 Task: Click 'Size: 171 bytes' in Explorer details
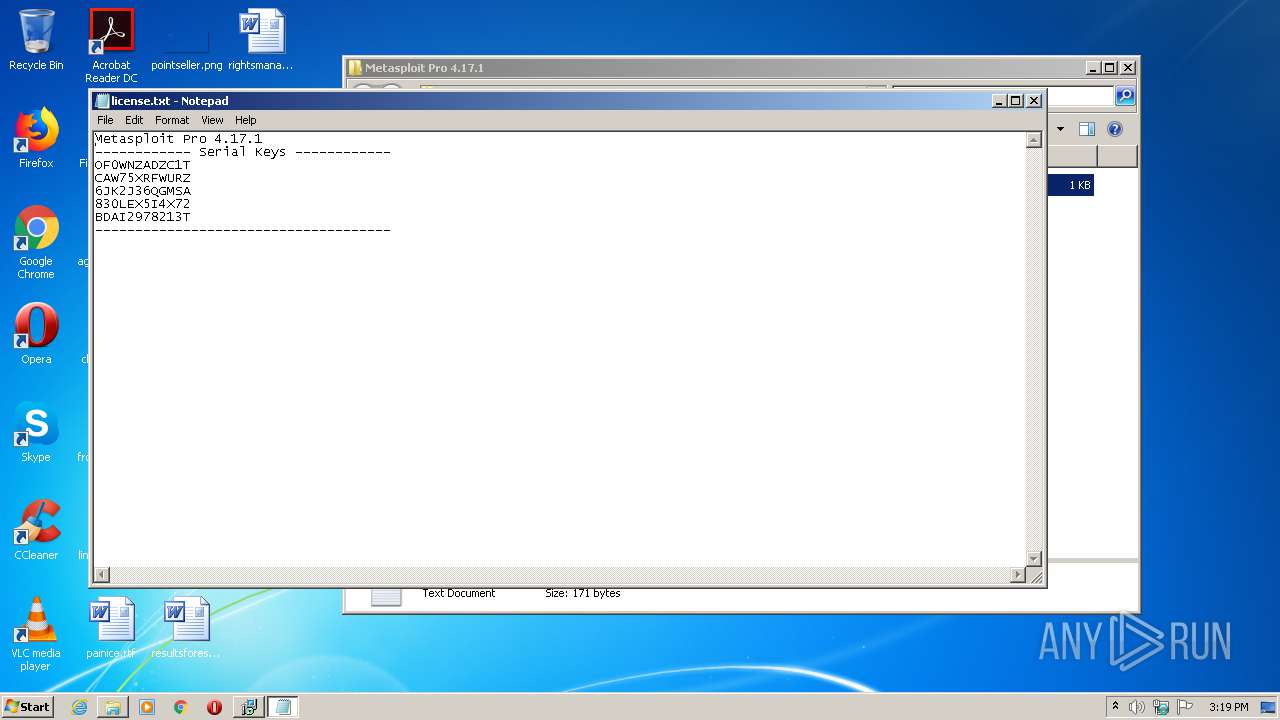tap(583, 593)
